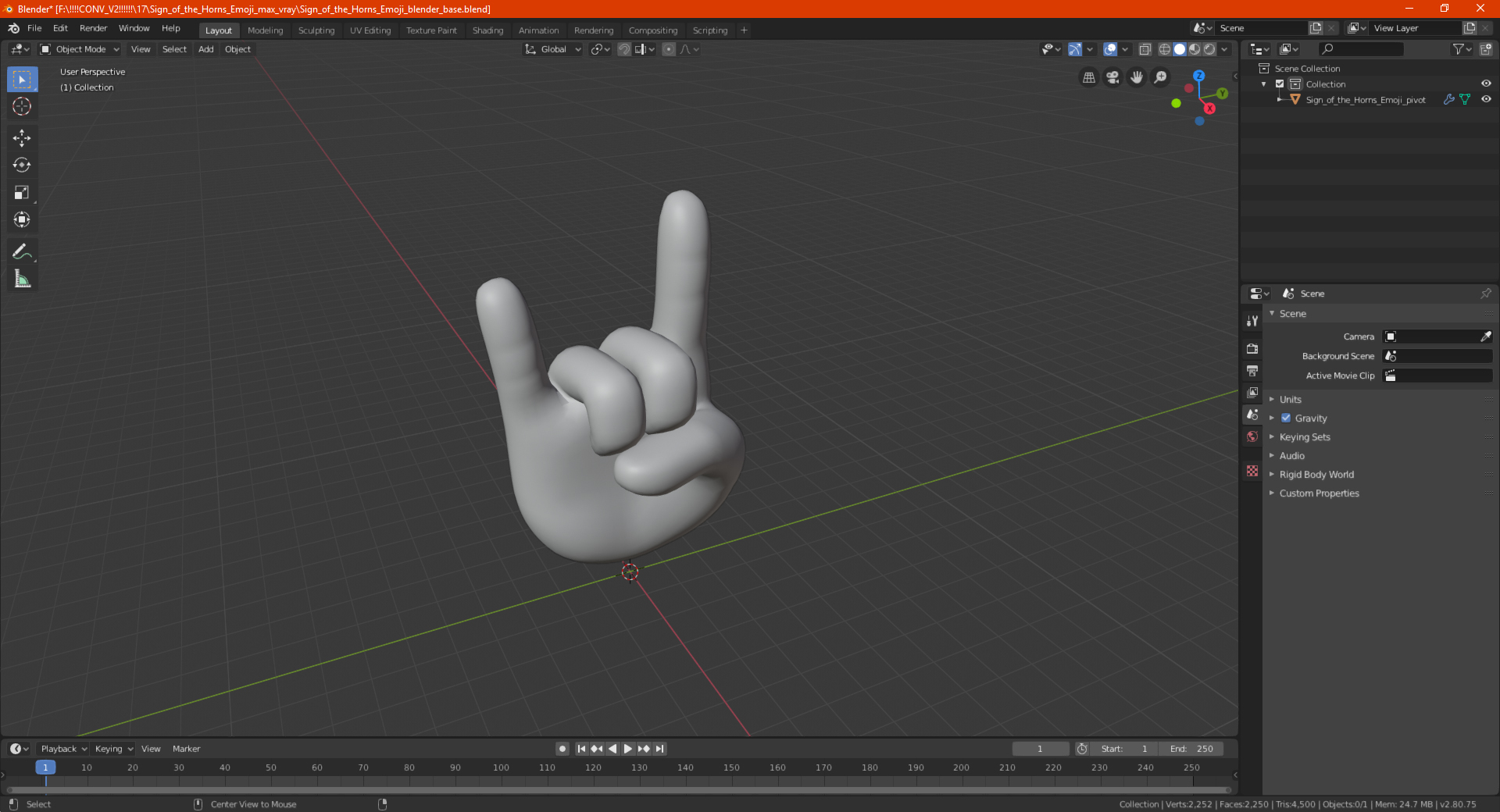Click the timeline Marker menu
Viewport: 1500px width, 812px height.
click(186, 749)
